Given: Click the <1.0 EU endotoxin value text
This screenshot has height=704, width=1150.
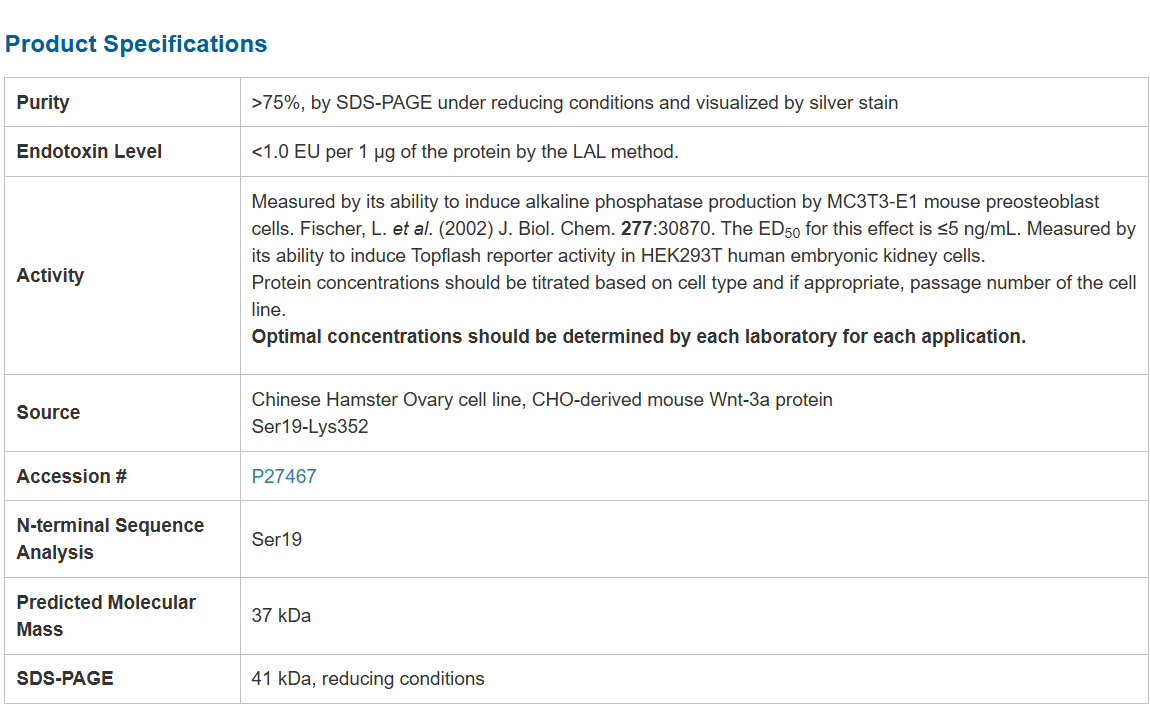Looking at the screenshot, I should point(465,152).
